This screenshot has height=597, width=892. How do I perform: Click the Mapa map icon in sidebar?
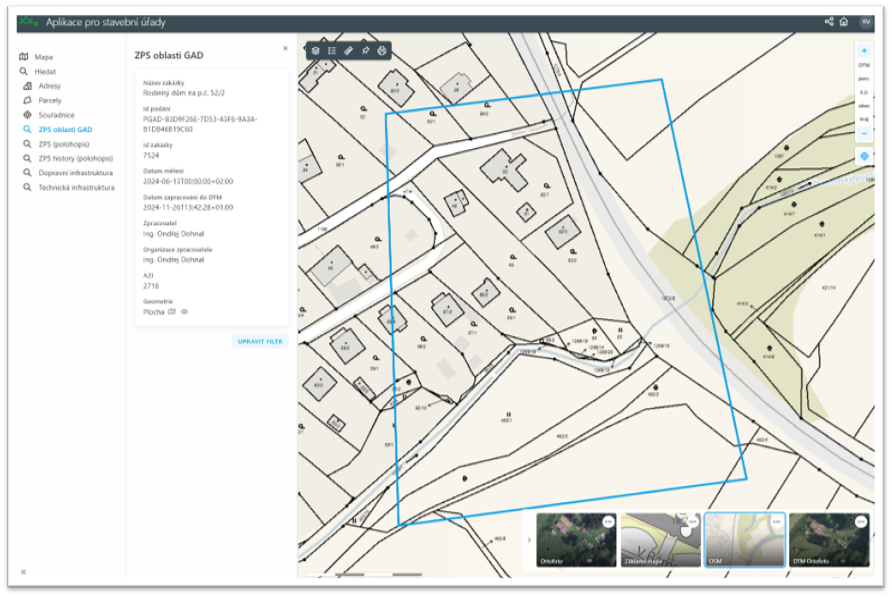tap(23, 56)
